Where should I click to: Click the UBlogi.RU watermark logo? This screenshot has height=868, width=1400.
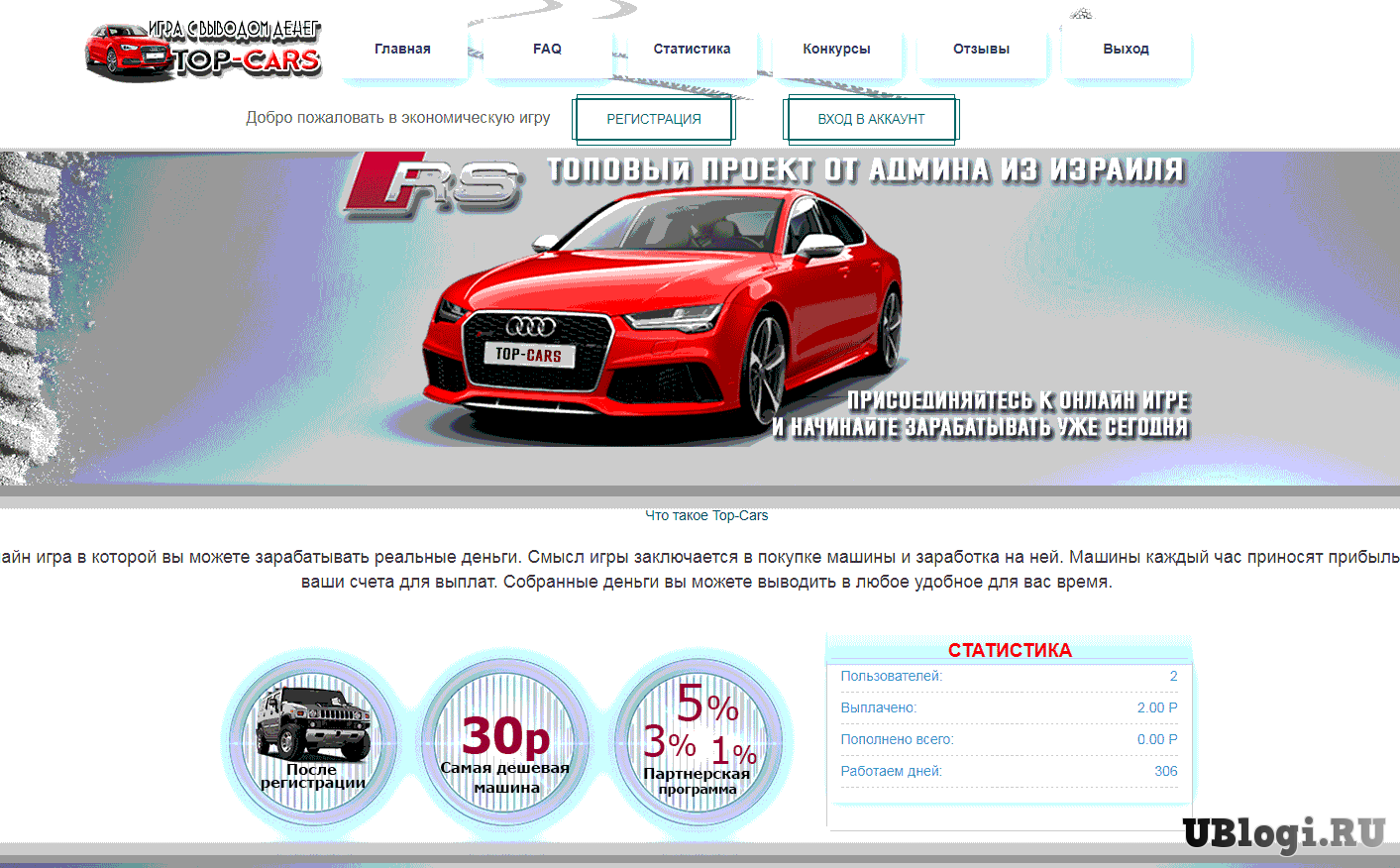pyautogui.click(x=1283, y=833)
